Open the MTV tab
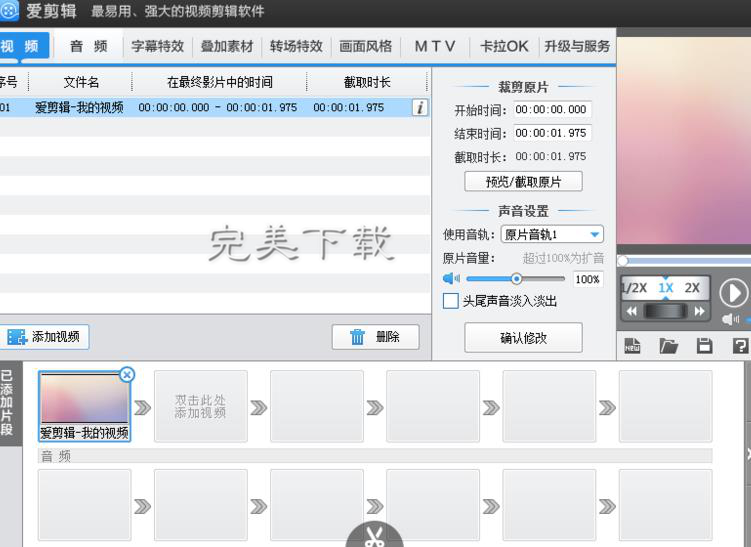Image resolution: width=751 pixels, height=547 pixels. [x=435, y=46]
